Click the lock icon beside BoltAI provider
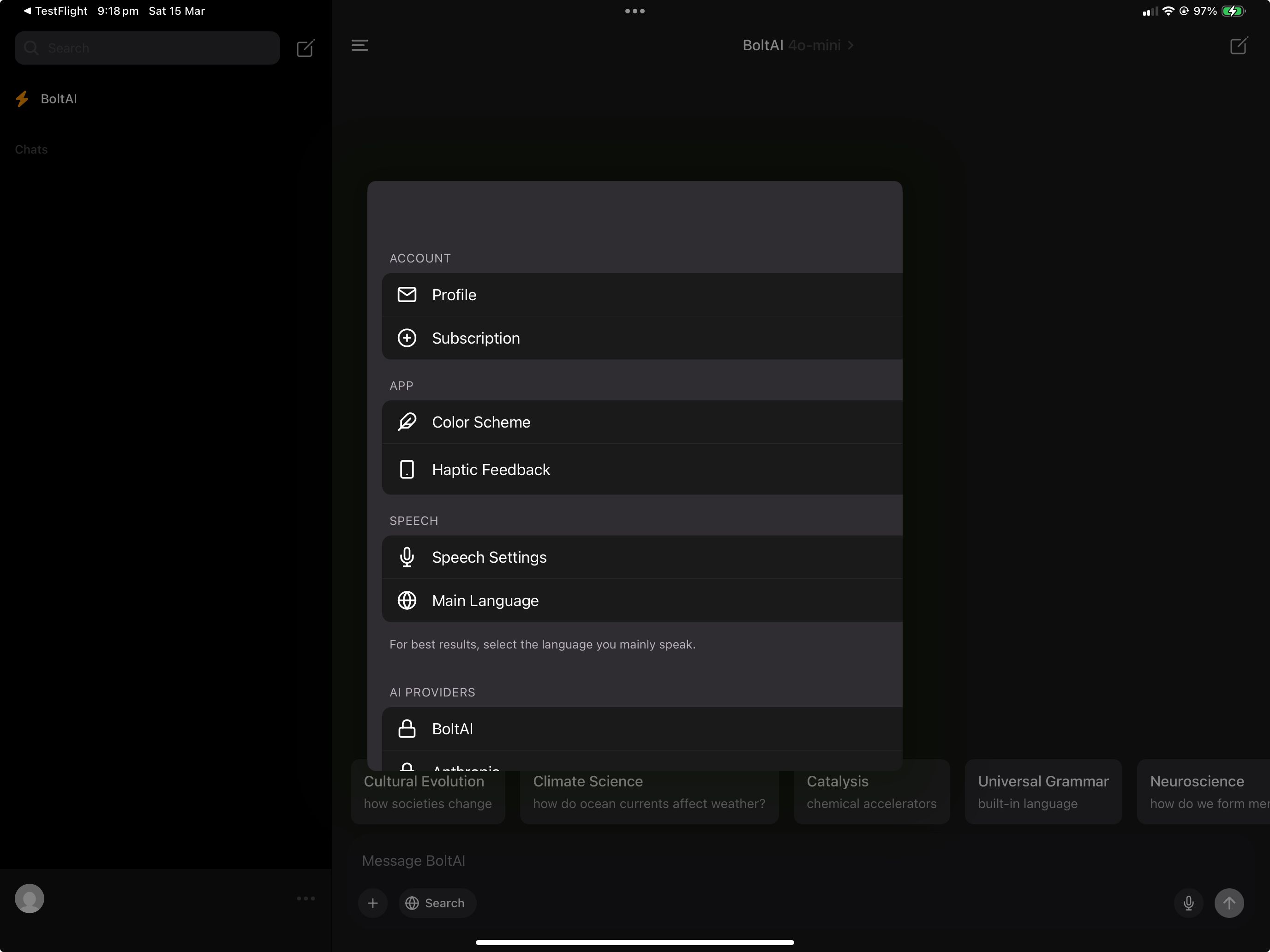 [407, 729]
